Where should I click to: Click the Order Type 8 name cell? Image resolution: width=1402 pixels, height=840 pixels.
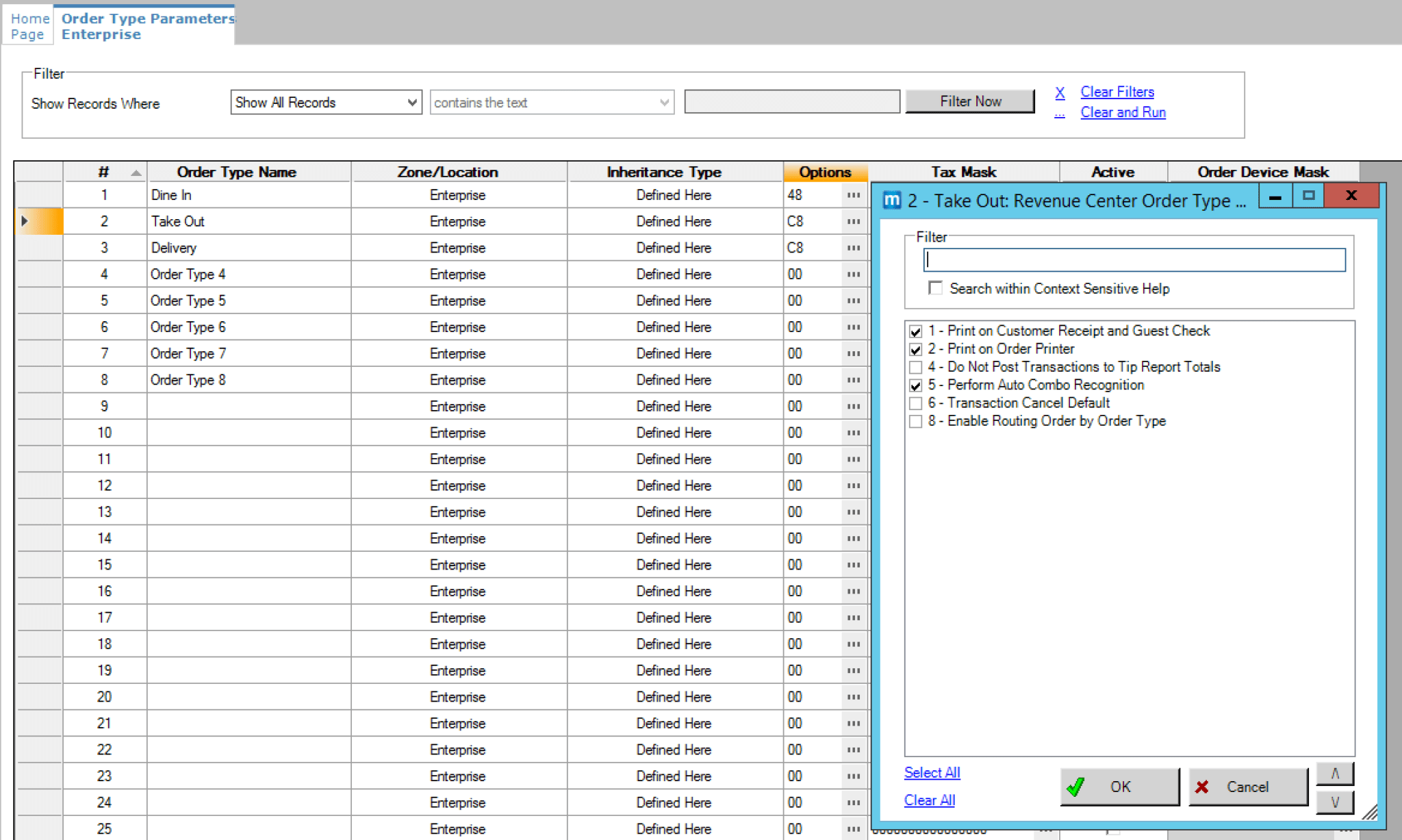point(249,380)
